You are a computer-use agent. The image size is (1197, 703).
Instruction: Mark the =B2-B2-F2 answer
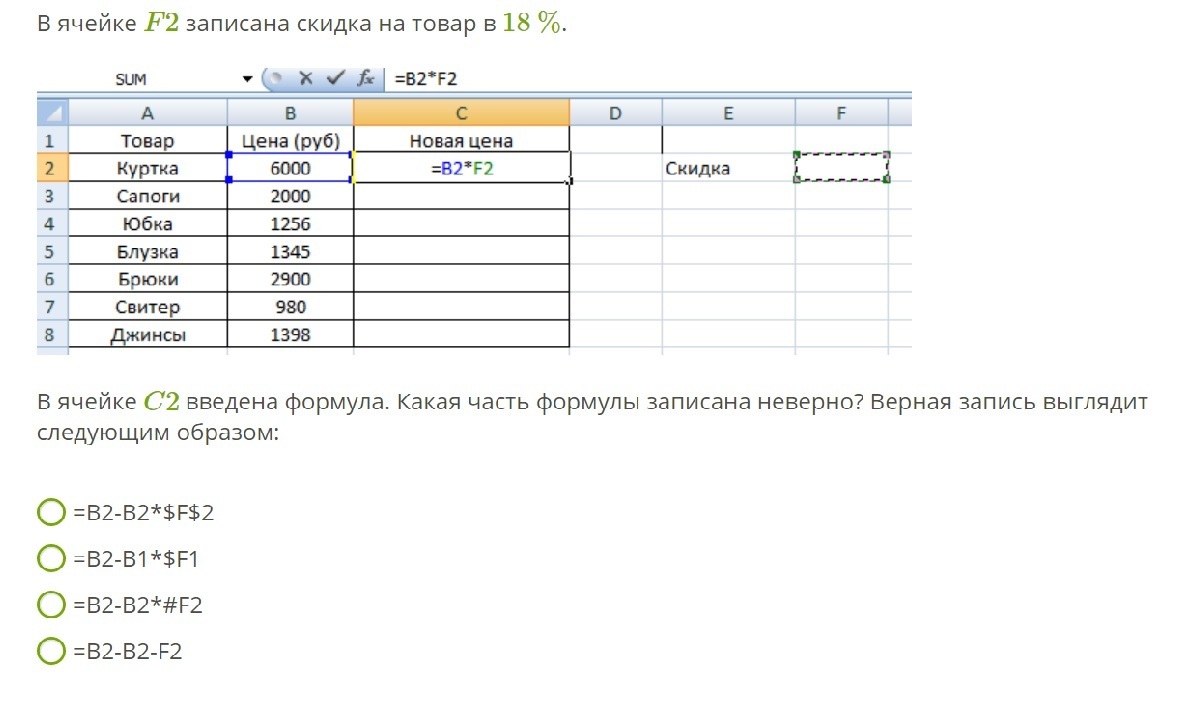tap(51, 652)
